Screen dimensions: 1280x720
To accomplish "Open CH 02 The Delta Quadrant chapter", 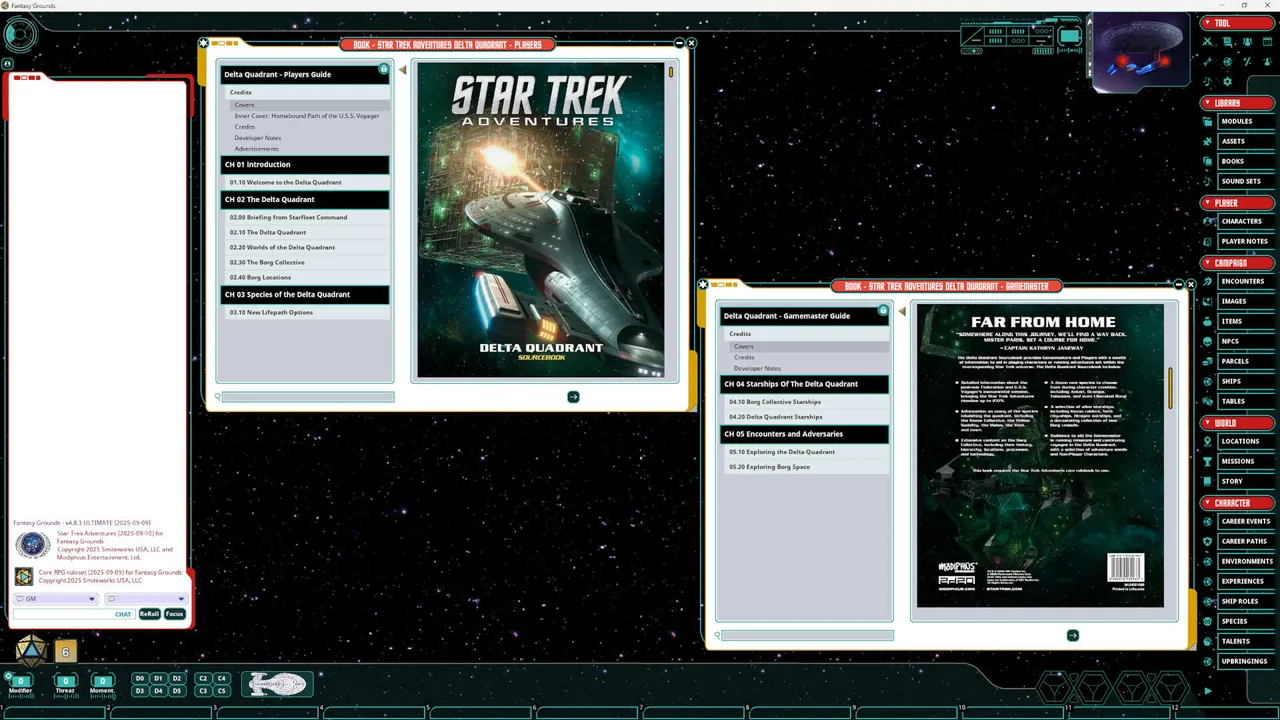I will (x=305, y=199).
